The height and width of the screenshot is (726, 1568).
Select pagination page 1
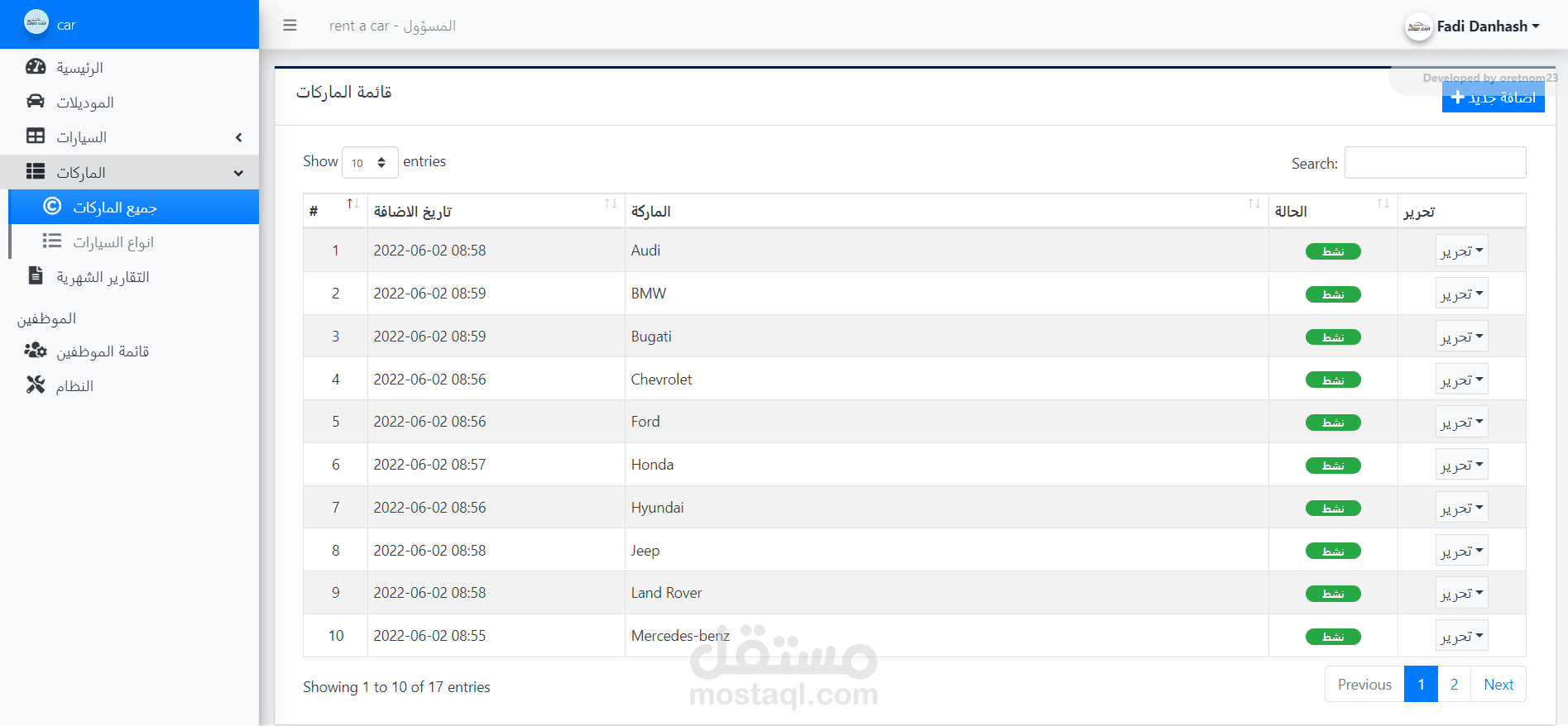tap(1421, 685)
